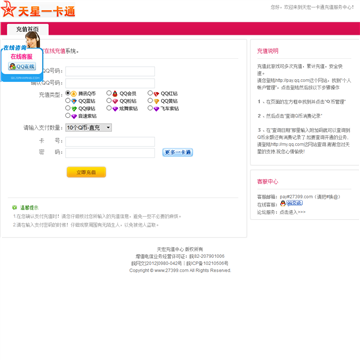This screenshot has height=360, width=360.
Task: Click the QQ绿钻 green diamond icon
Action: pos(74,109)
